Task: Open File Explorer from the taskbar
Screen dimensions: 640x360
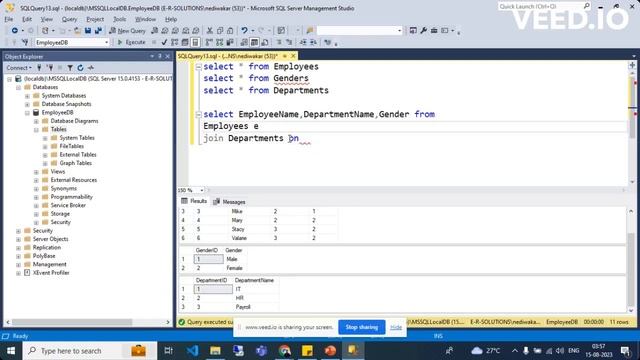Action: click(x=215, y=351)
